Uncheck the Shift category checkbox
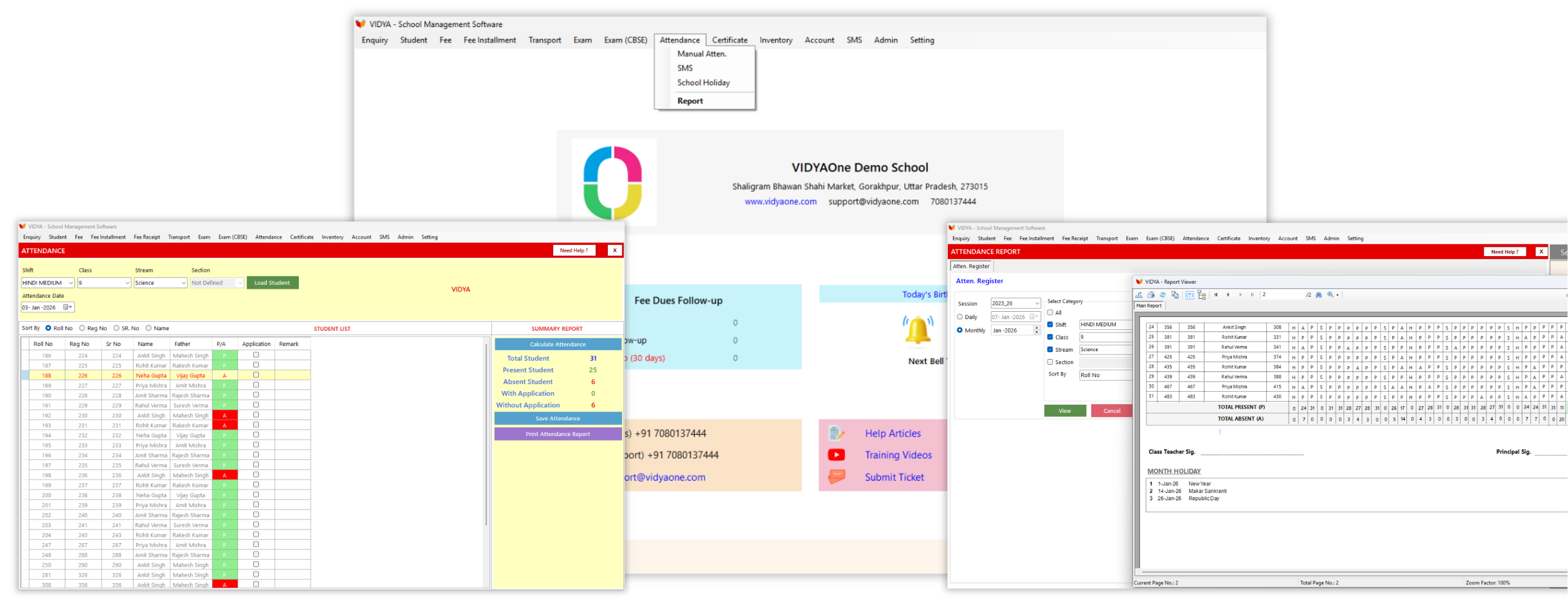The image size is (1568, 601). 1050,325
